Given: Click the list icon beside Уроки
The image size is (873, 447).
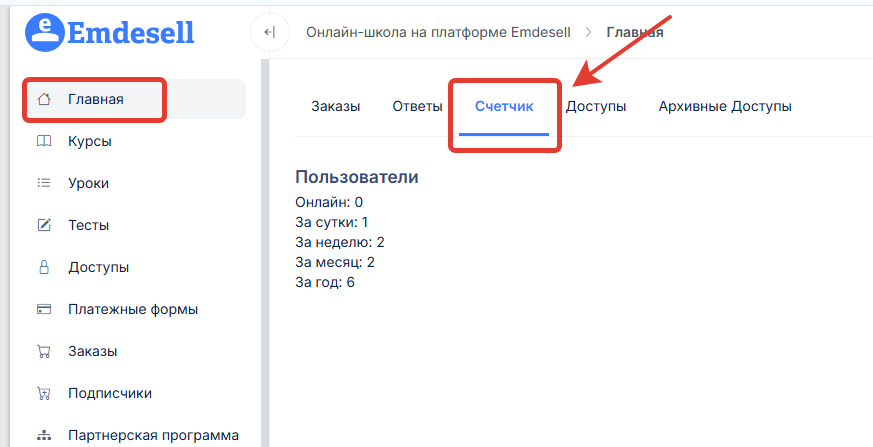Looking at the screenshot, I should pos(44,183).
